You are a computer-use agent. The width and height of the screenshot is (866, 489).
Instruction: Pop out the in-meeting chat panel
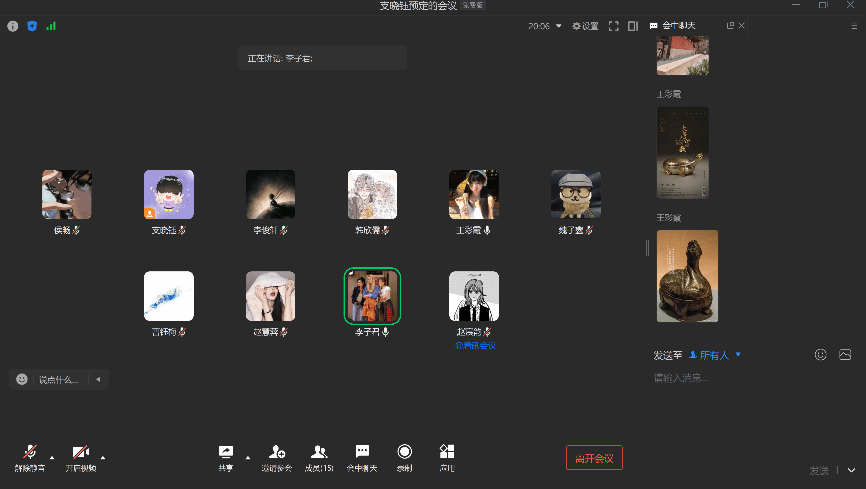coord(730,25)
